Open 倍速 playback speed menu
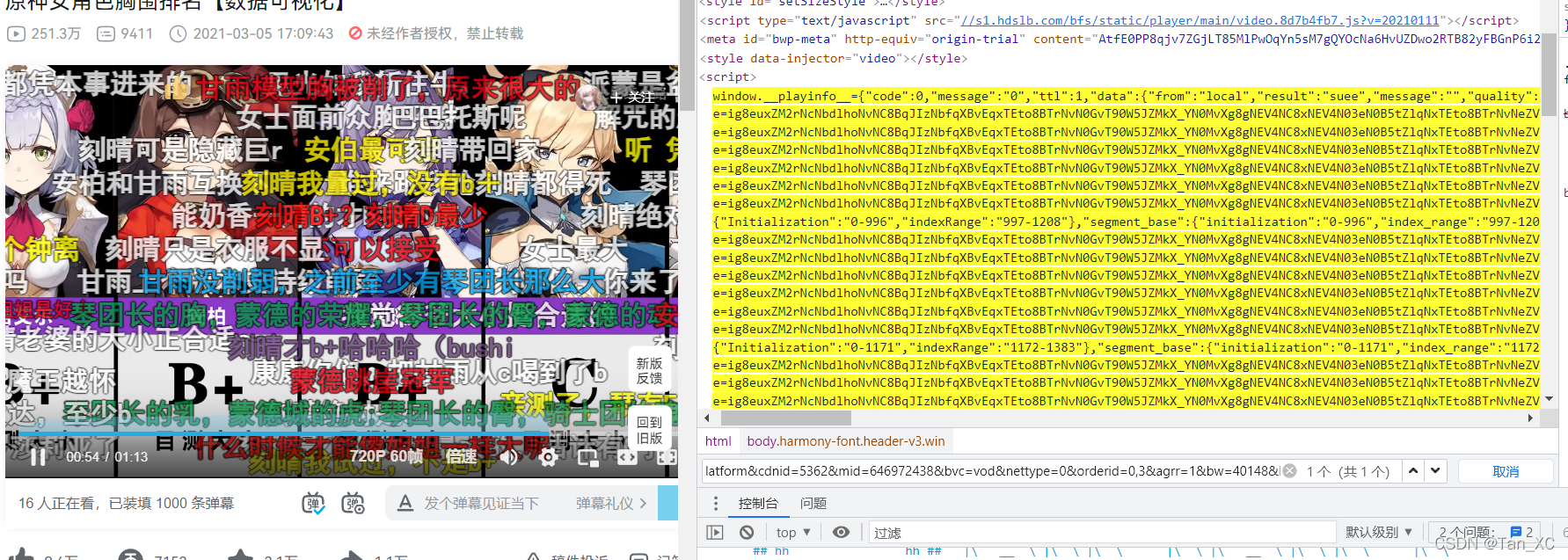1568x560 pixels. 461,456
